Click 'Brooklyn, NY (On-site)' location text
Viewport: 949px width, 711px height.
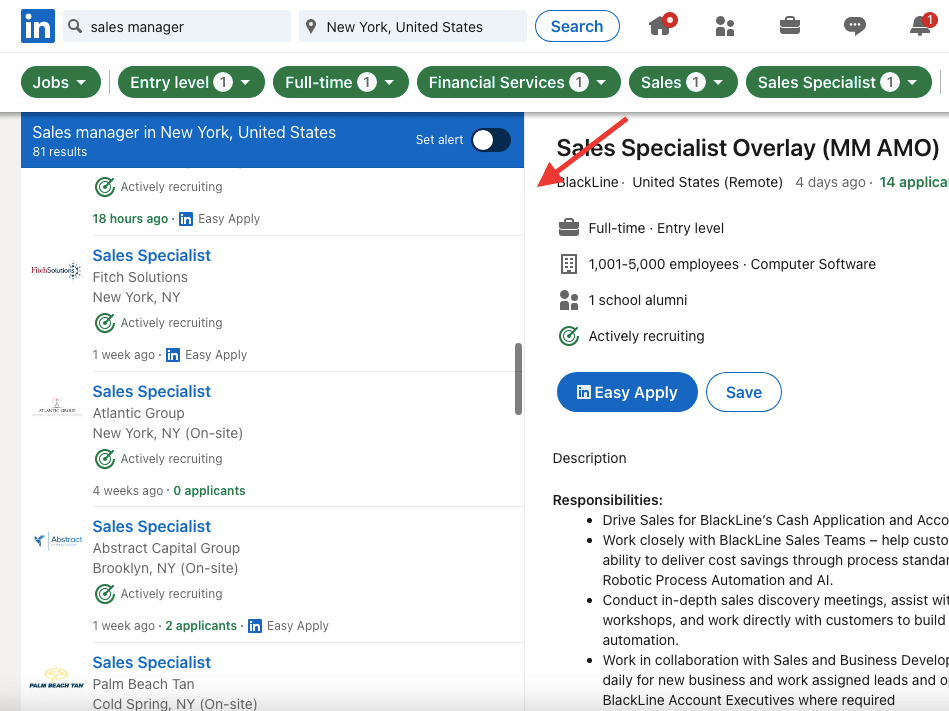click(165, 568)
